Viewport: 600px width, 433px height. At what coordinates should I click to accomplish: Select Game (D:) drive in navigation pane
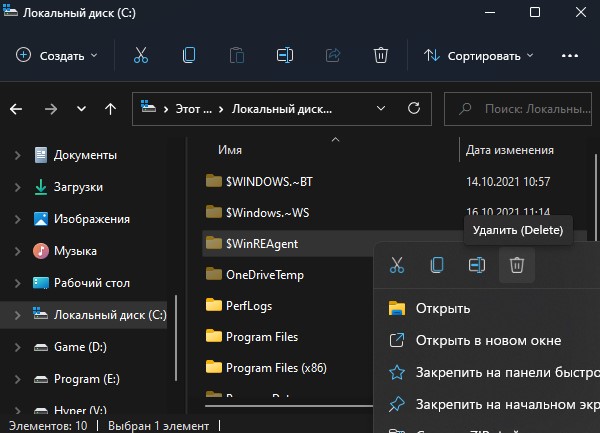click(x=80, y=347)
